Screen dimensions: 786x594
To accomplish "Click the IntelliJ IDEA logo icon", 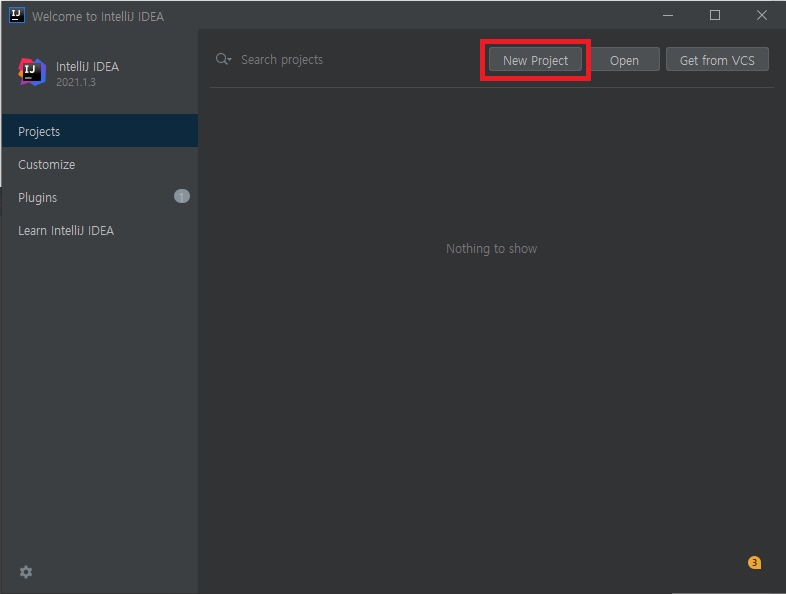I will click(32, 72).
